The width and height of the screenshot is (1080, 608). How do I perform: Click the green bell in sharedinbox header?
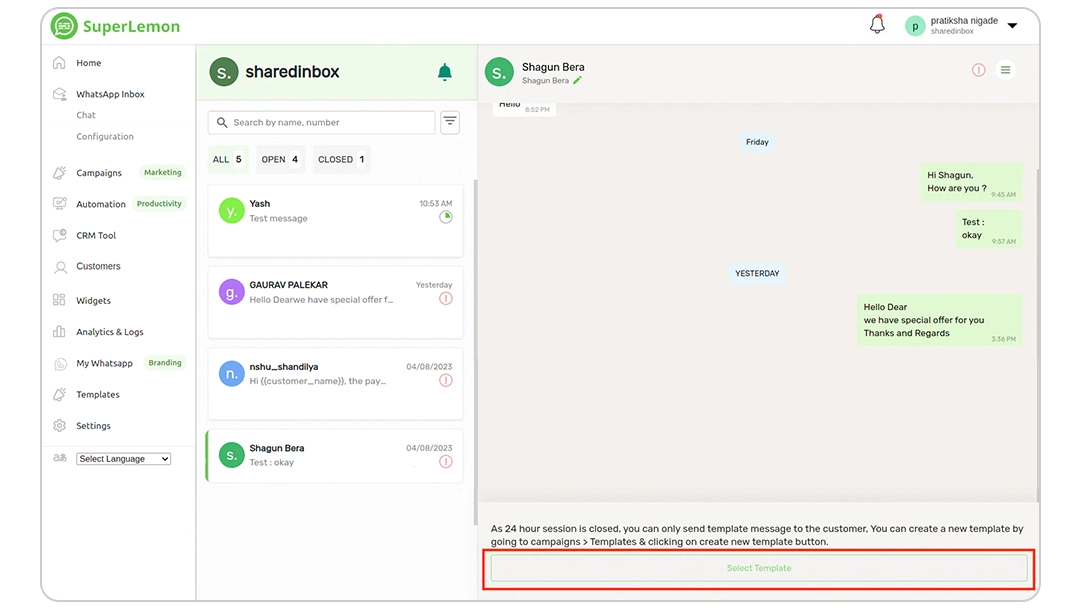pyautogui.click(x=445, y=72)
